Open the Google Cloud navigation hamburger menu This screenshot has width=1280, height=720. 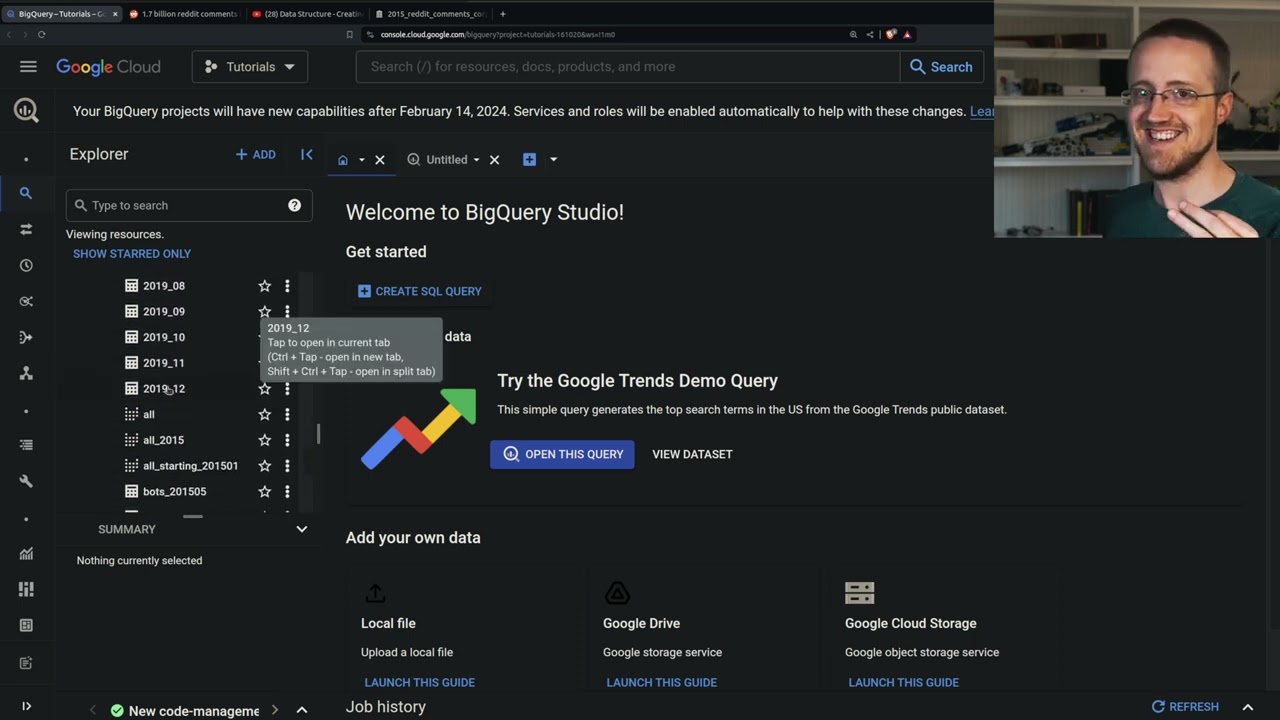pyautogui.click(x=28, y=67)
